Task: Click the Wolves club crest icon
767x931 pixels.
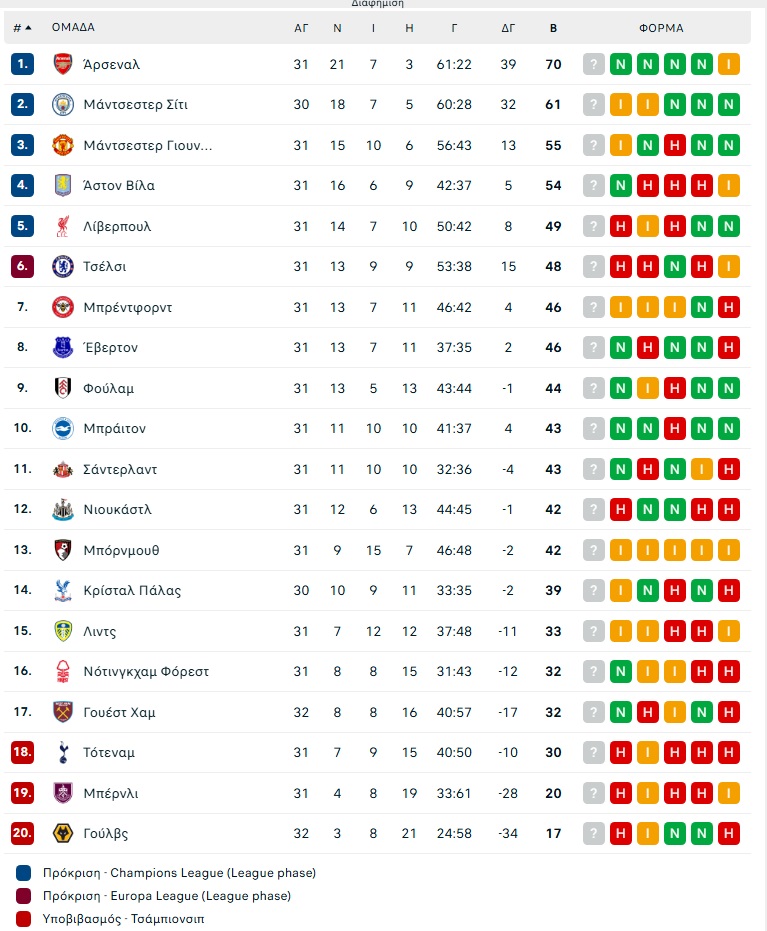Action: (x=63, y=833)
